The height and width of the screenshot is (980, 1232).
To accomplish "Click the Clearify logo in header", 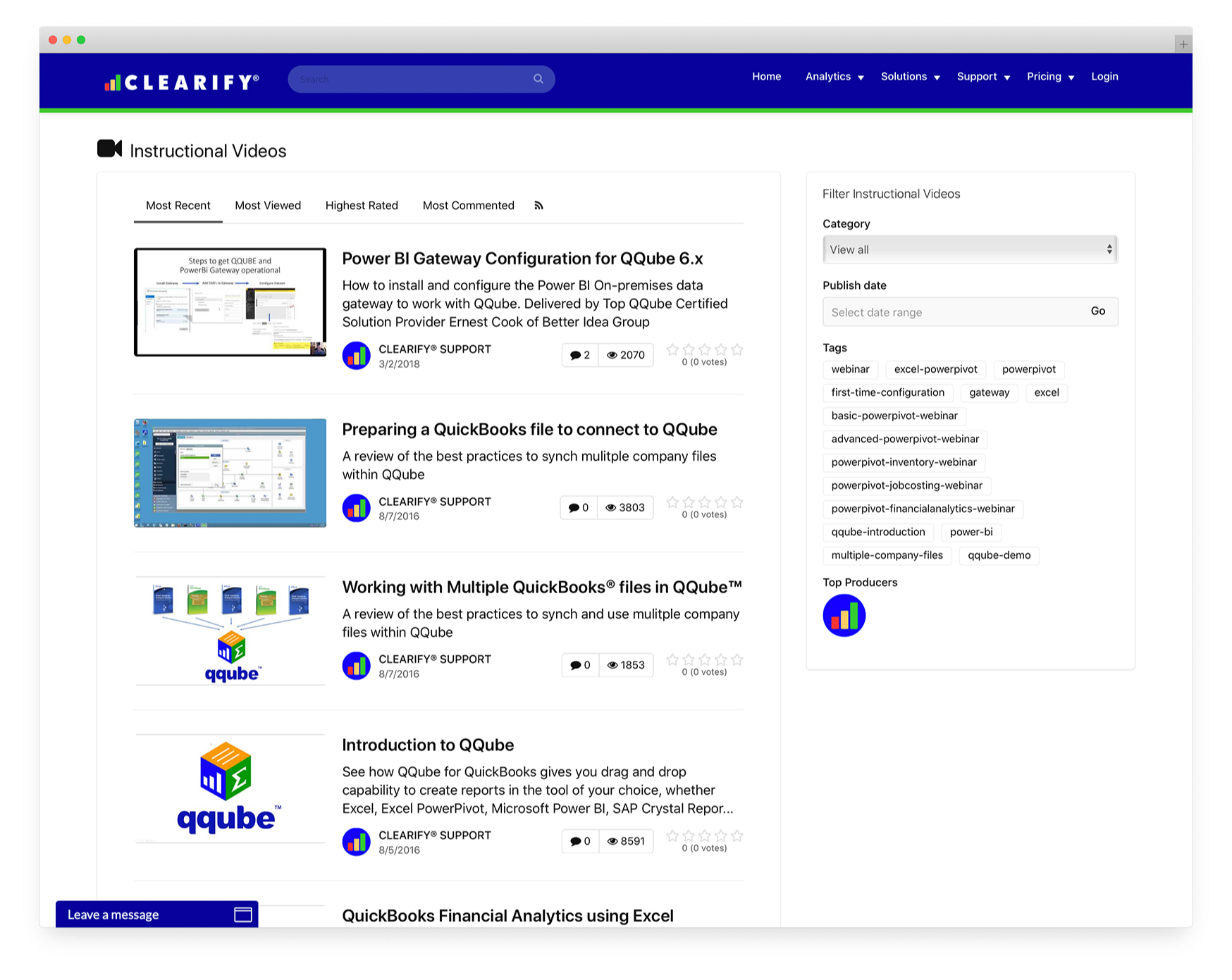I will pyautogui.click(x=182, y=82).
